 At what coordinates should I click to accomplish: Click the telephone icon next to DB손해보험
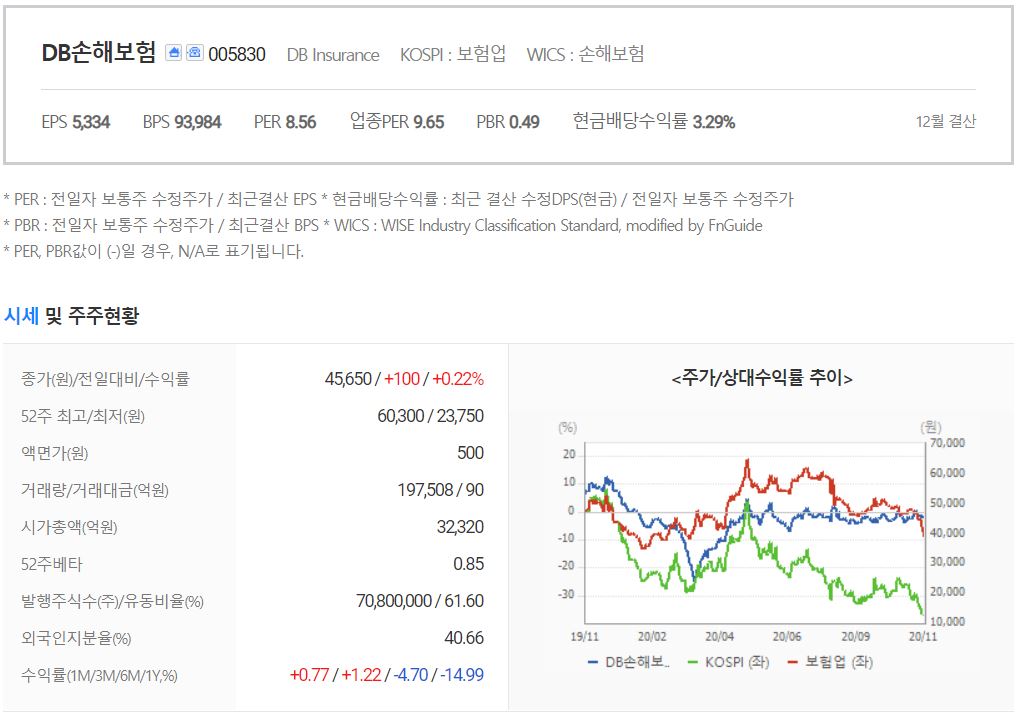[195, 53]
